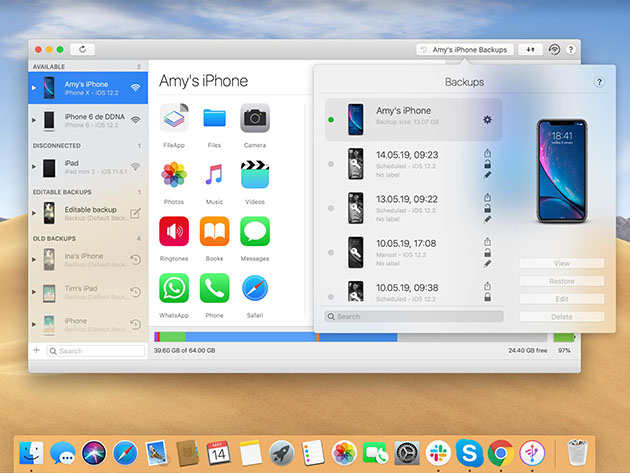The image size is (630, 473).
Task: Expand the Editable backup row
Action: [x=34, y=213]
